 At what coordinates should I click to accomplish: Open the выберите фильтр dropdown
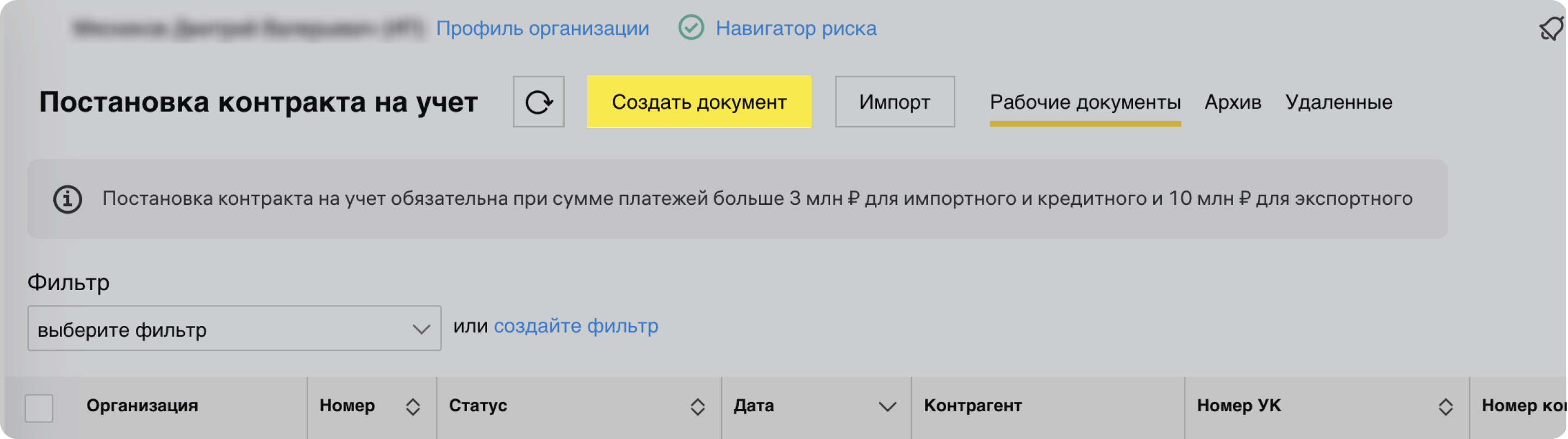(234, 328)
